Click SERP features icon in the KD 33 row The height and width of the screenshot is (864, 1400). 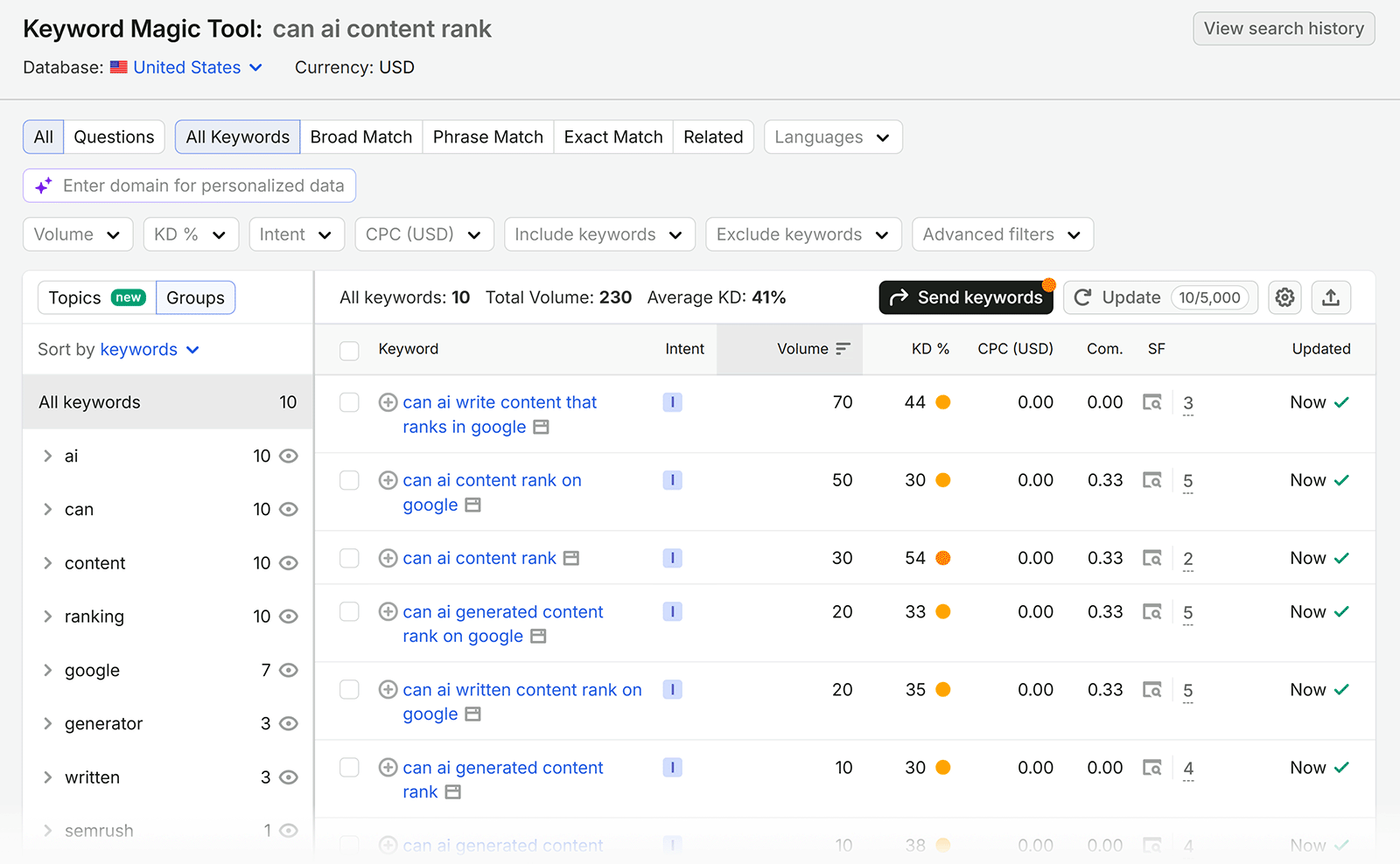tap(1152, 612)
